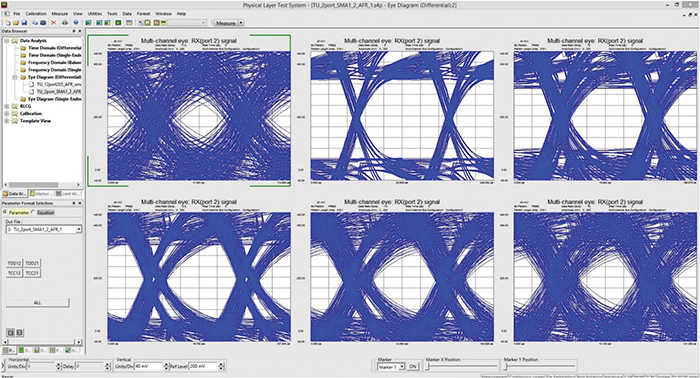The height and width of the screenshot is (378, 700).
Task: Expand the Calibration tree node
Action: pos(7,114)
